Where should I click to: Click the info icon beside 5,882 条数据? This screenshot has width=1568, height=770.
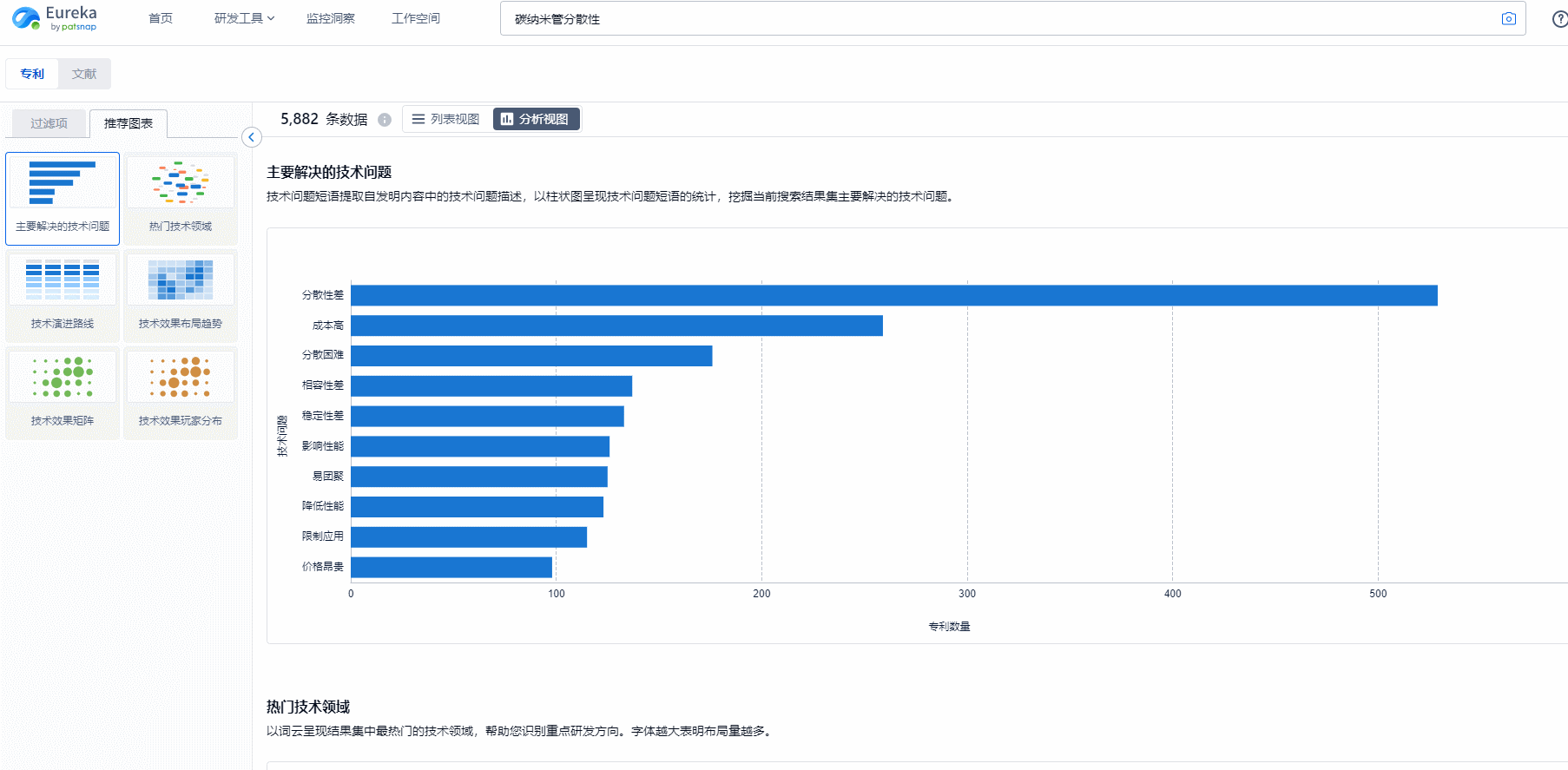385,120
